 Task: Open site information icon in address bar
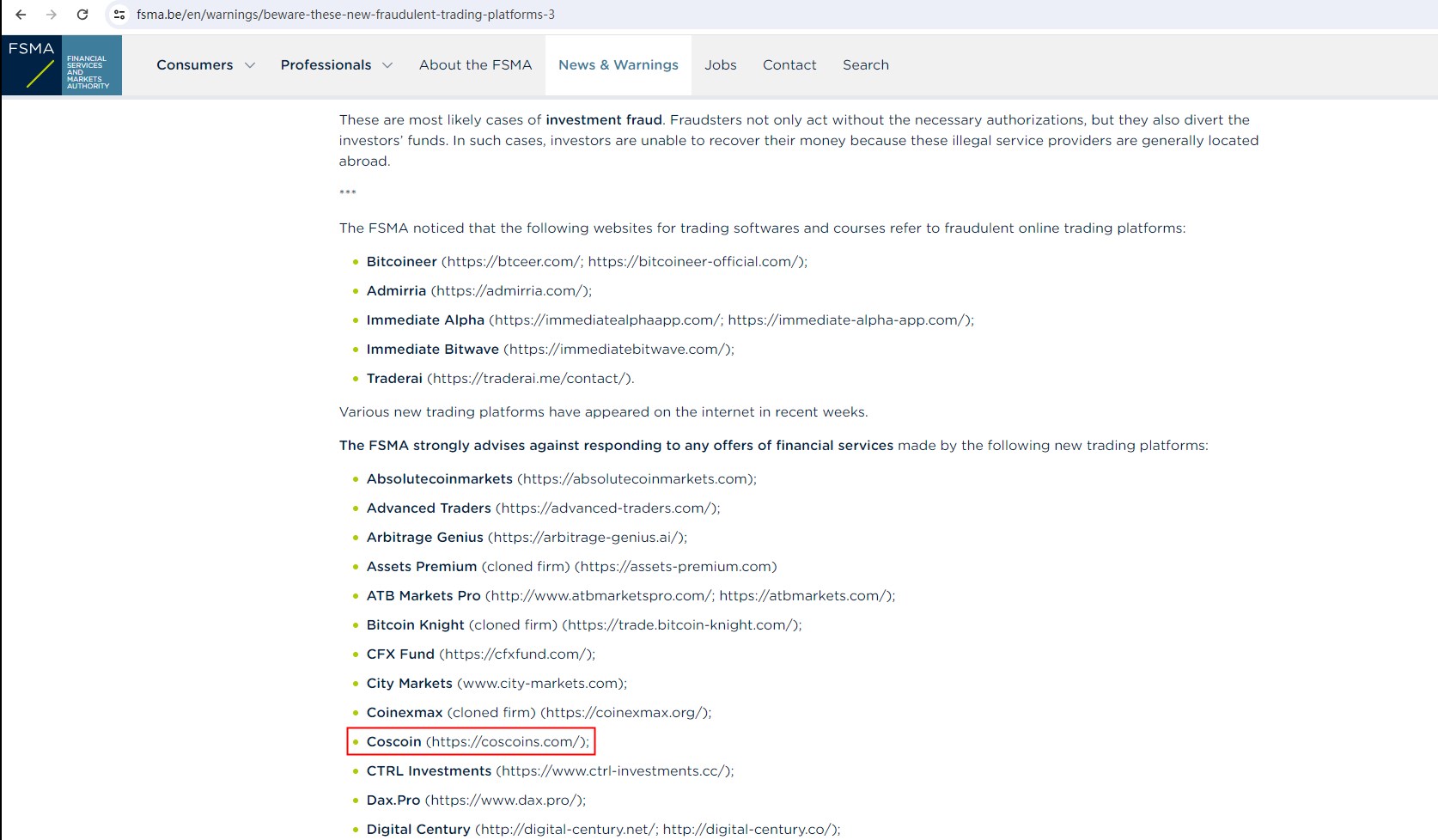(x=119, y=15)
